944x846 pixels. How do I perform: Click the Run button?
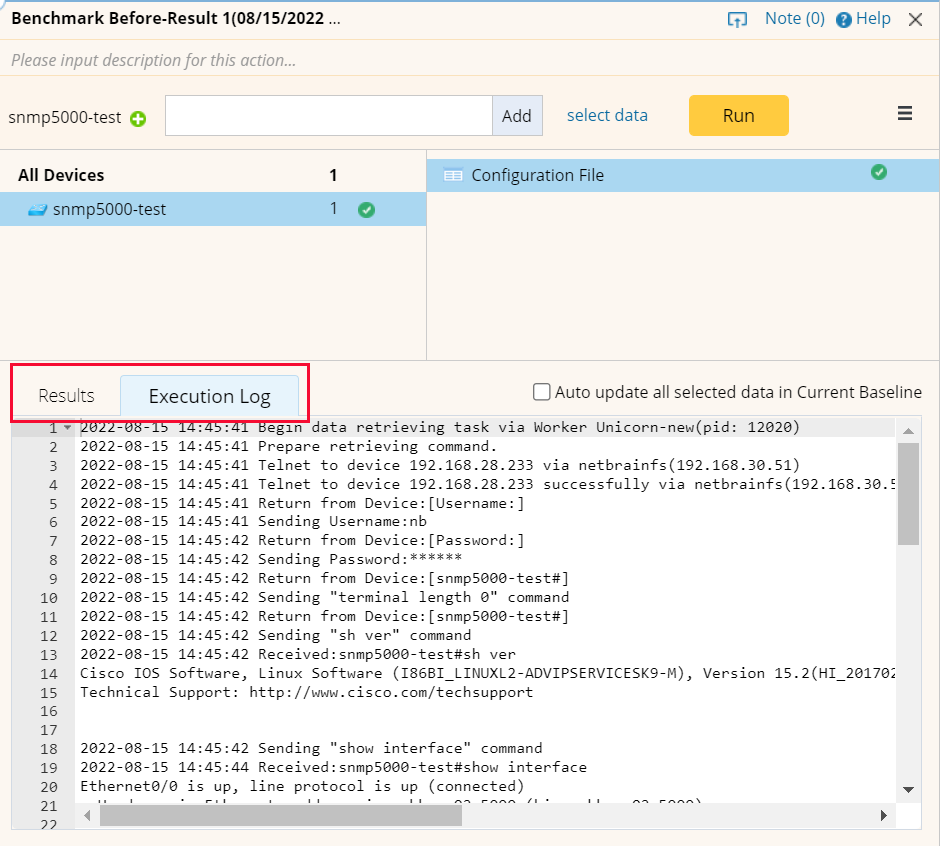point(738,115)
